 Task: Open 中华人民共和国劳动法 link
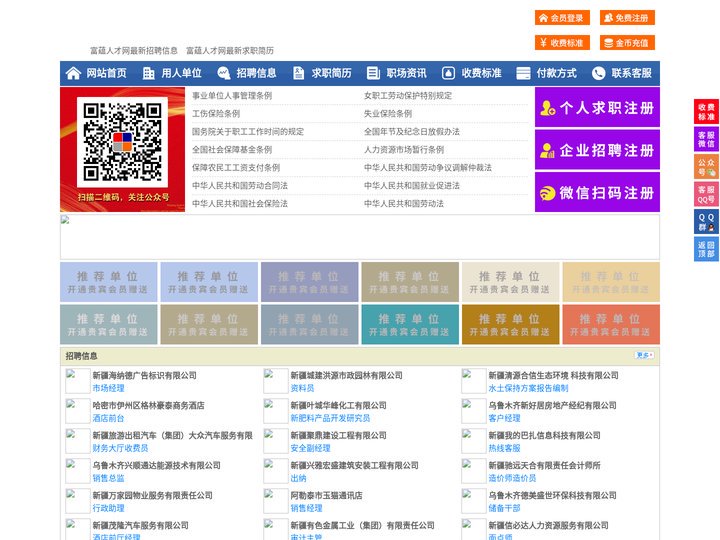(404, 203)
